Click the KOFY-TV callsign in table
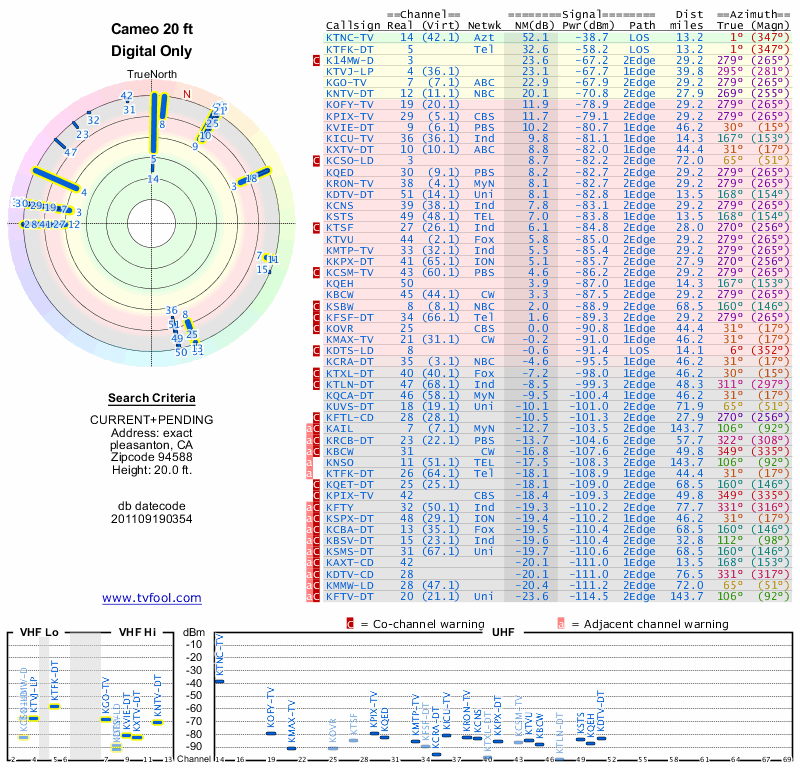Image resolution: width=800 pixels, height=768 pixels. click(350, 105)
